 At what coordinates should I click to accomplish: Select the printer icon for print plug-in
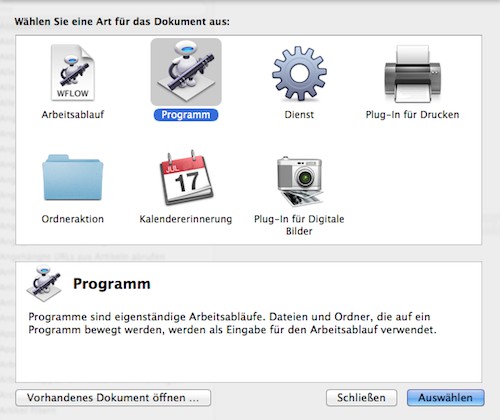[412, 74]
